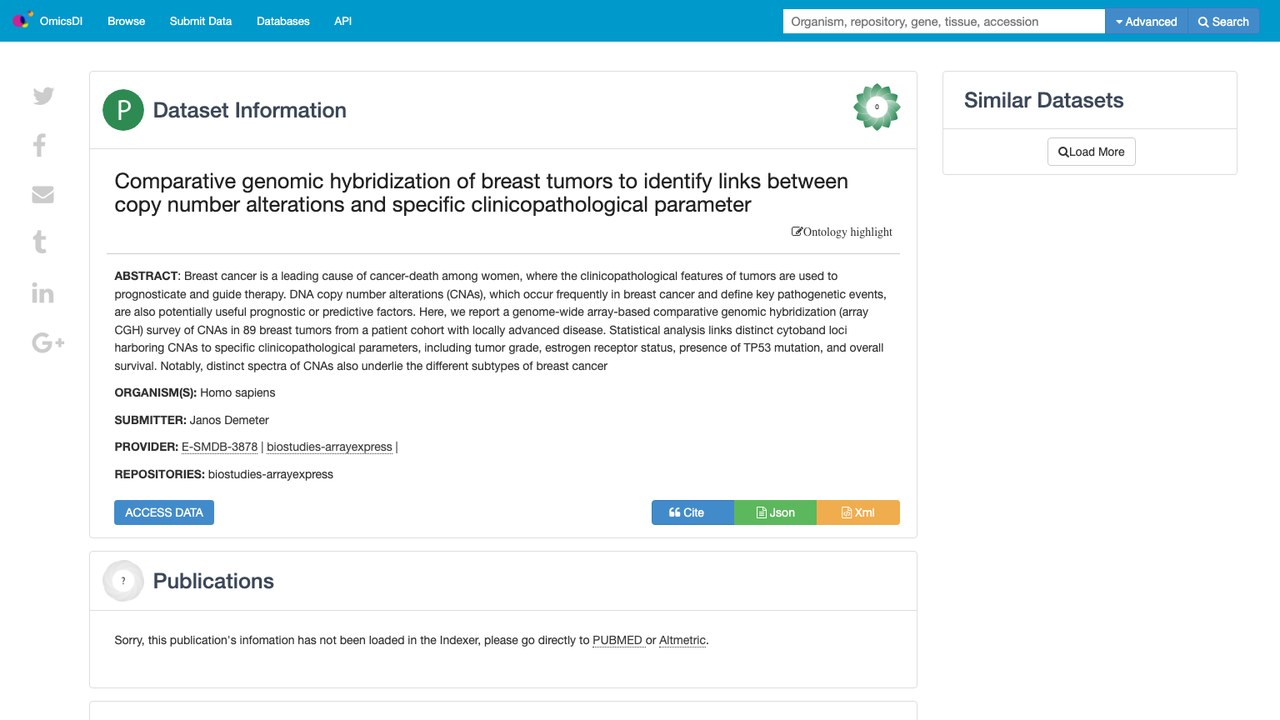Focus the organism search input field

pos(944,21)
